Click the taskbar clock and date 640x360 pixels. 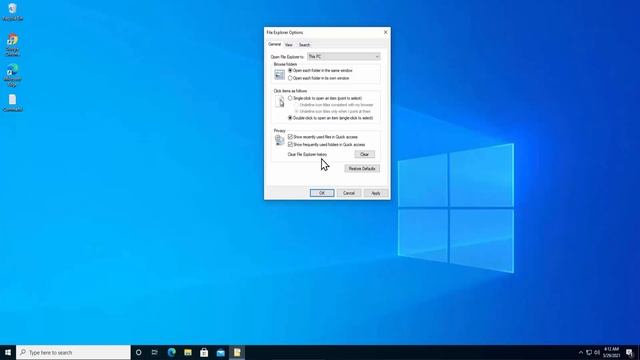pyautogui.click(x=611, y=352)
